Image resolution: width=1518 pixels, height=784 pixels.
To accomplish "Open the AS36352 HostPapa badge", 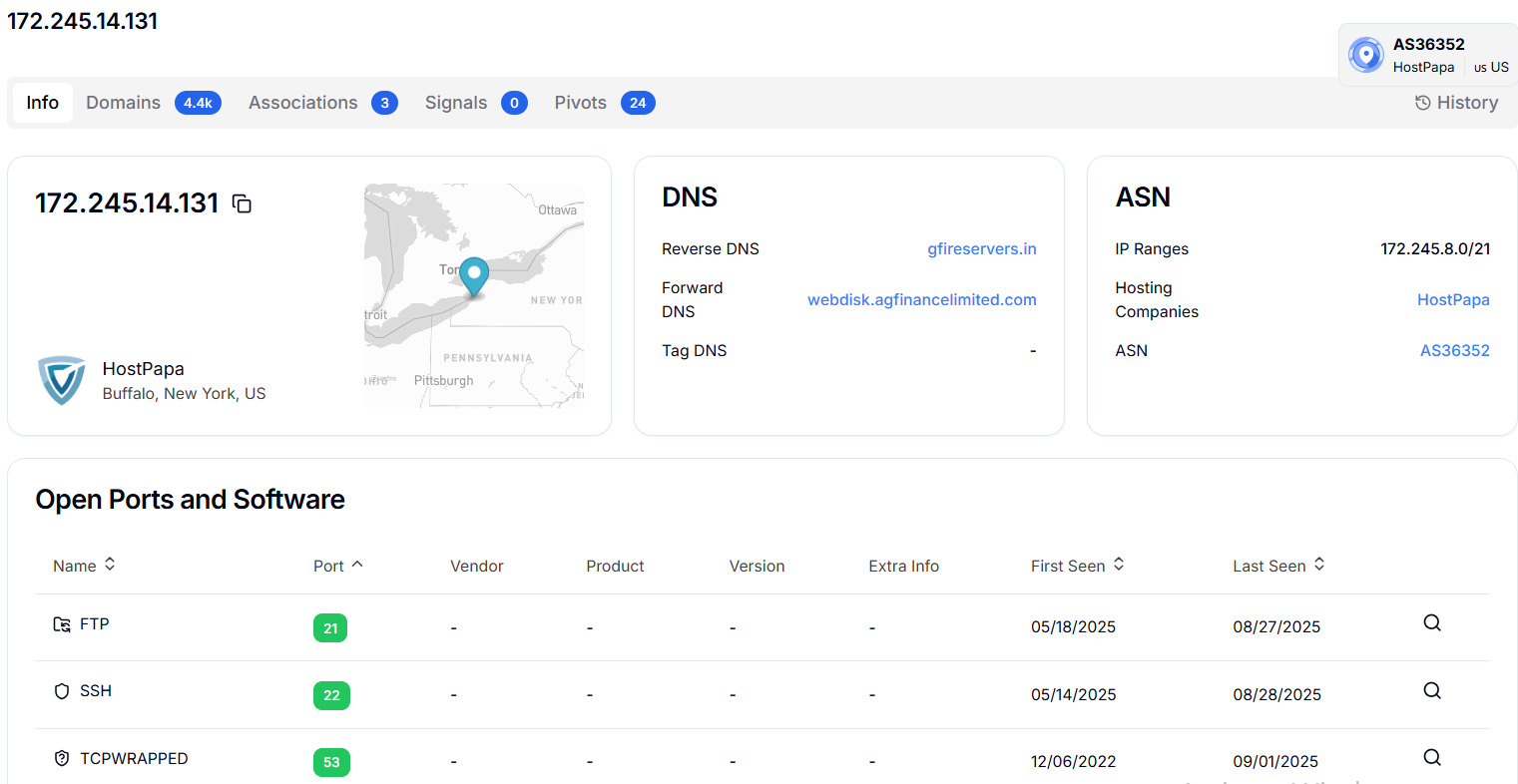I will pos(1428,55).
